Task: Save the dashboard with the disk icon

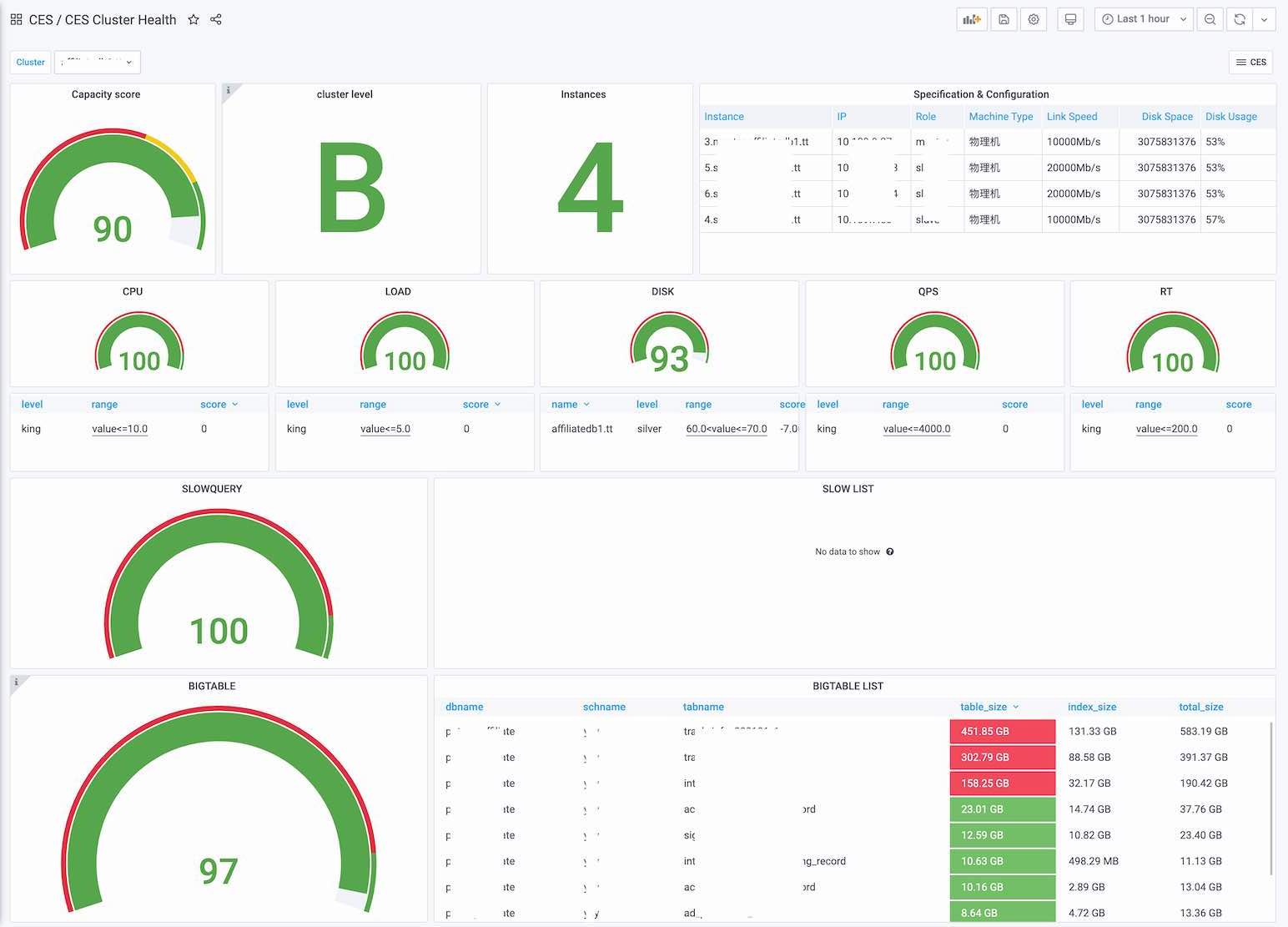Action: tap(1004, 19)
